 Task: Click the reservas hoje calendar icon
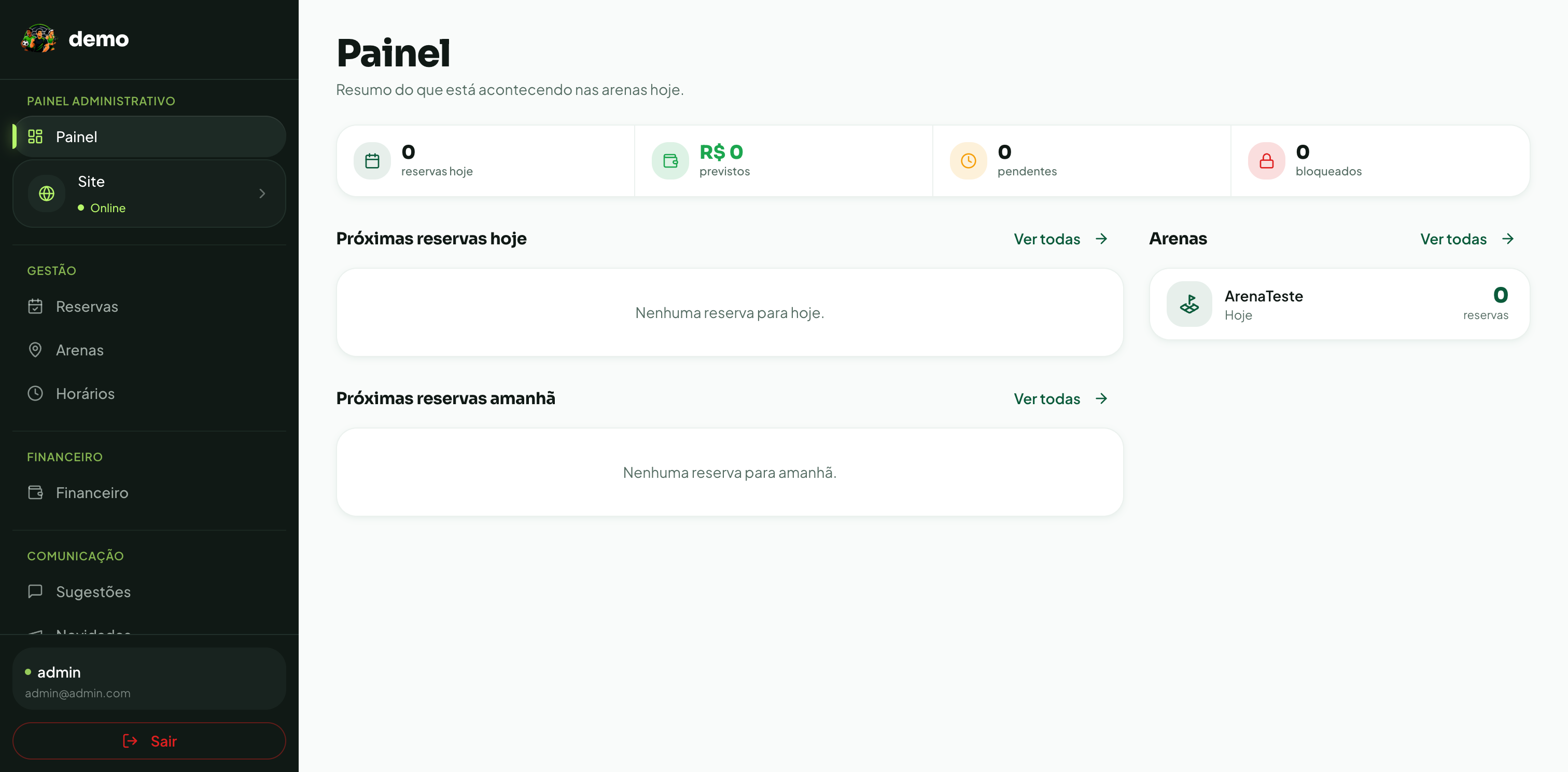point(372,161)
